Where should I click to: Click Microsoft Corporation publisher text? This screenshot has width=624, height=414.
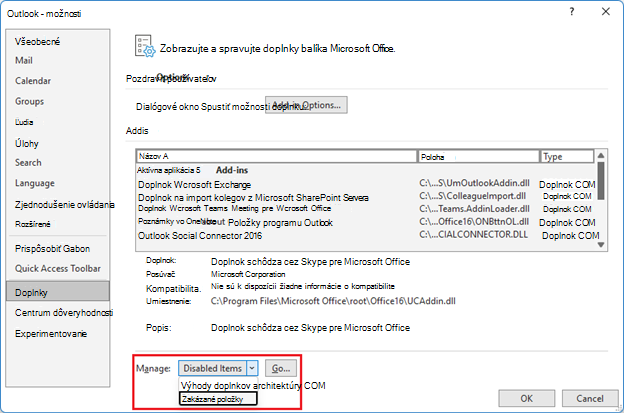pyautogui.click(x=248, y=274)
